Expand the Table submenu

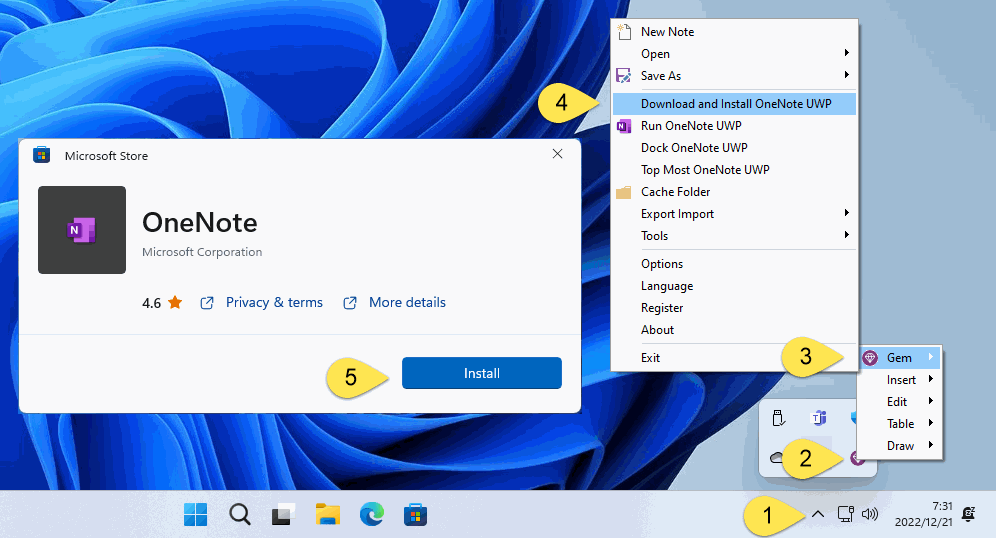pos(931,423)
